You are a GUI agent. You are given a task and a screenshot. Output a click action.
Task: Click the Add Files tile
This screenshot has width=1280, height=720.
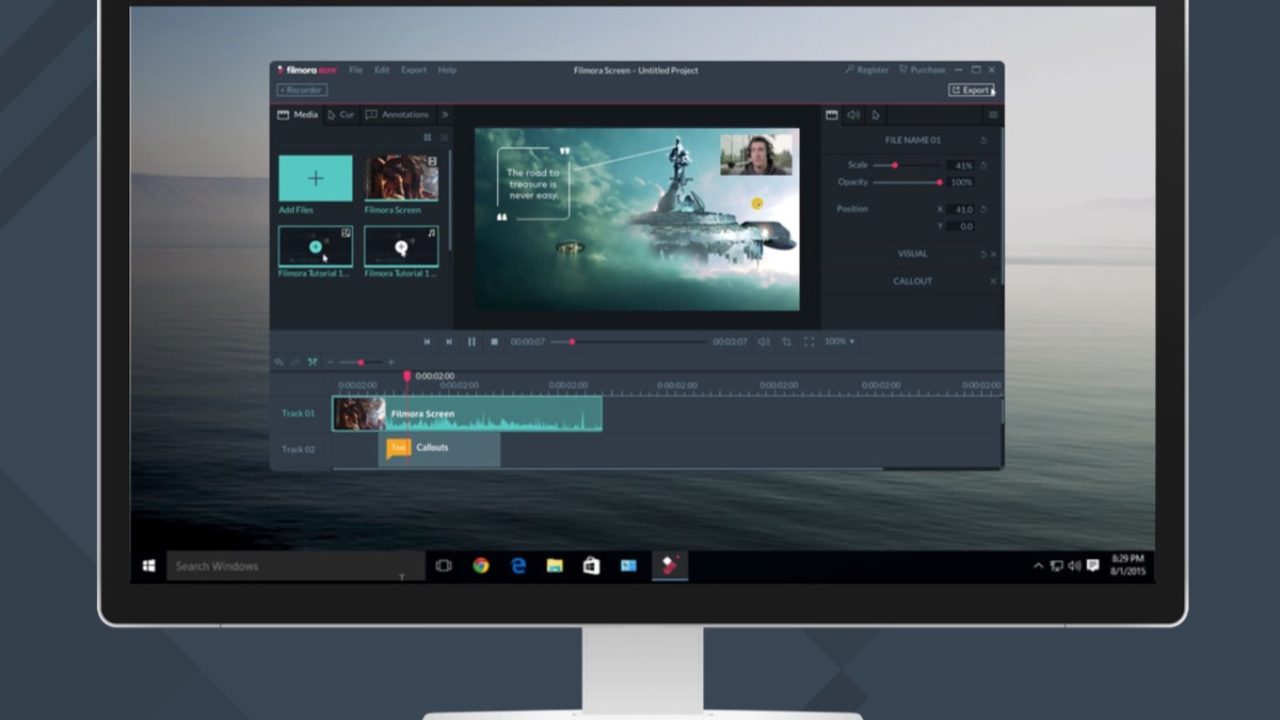point(315,178)
